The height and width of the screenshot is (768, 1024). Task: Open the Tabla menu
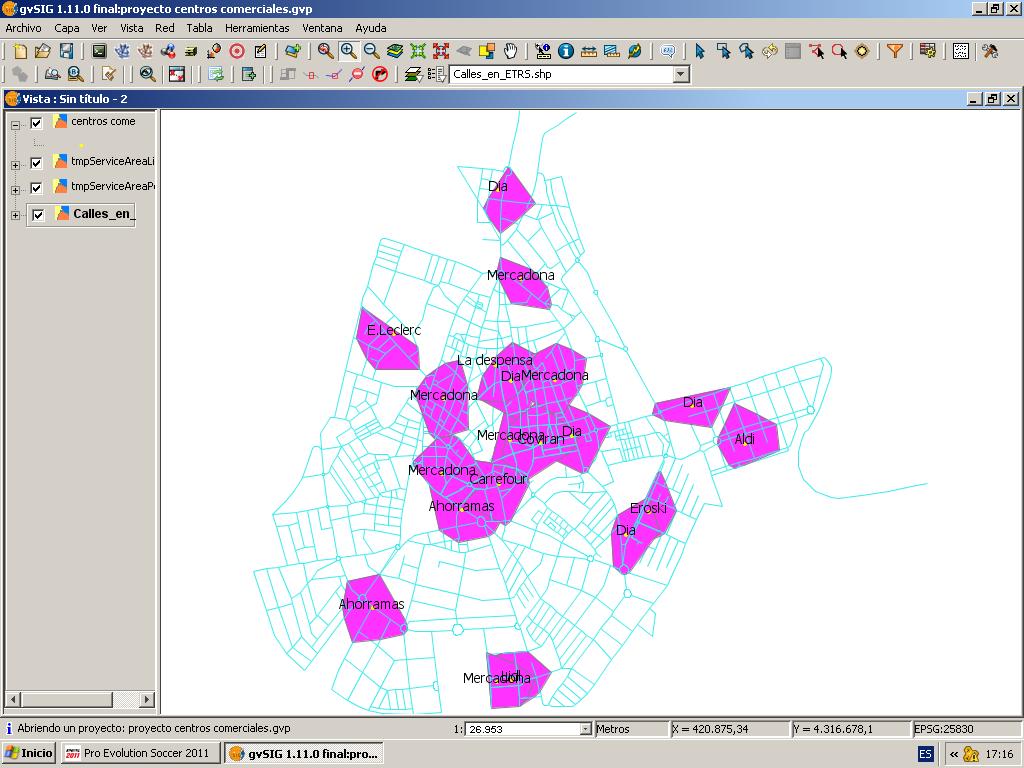click(x=199, y=28)
